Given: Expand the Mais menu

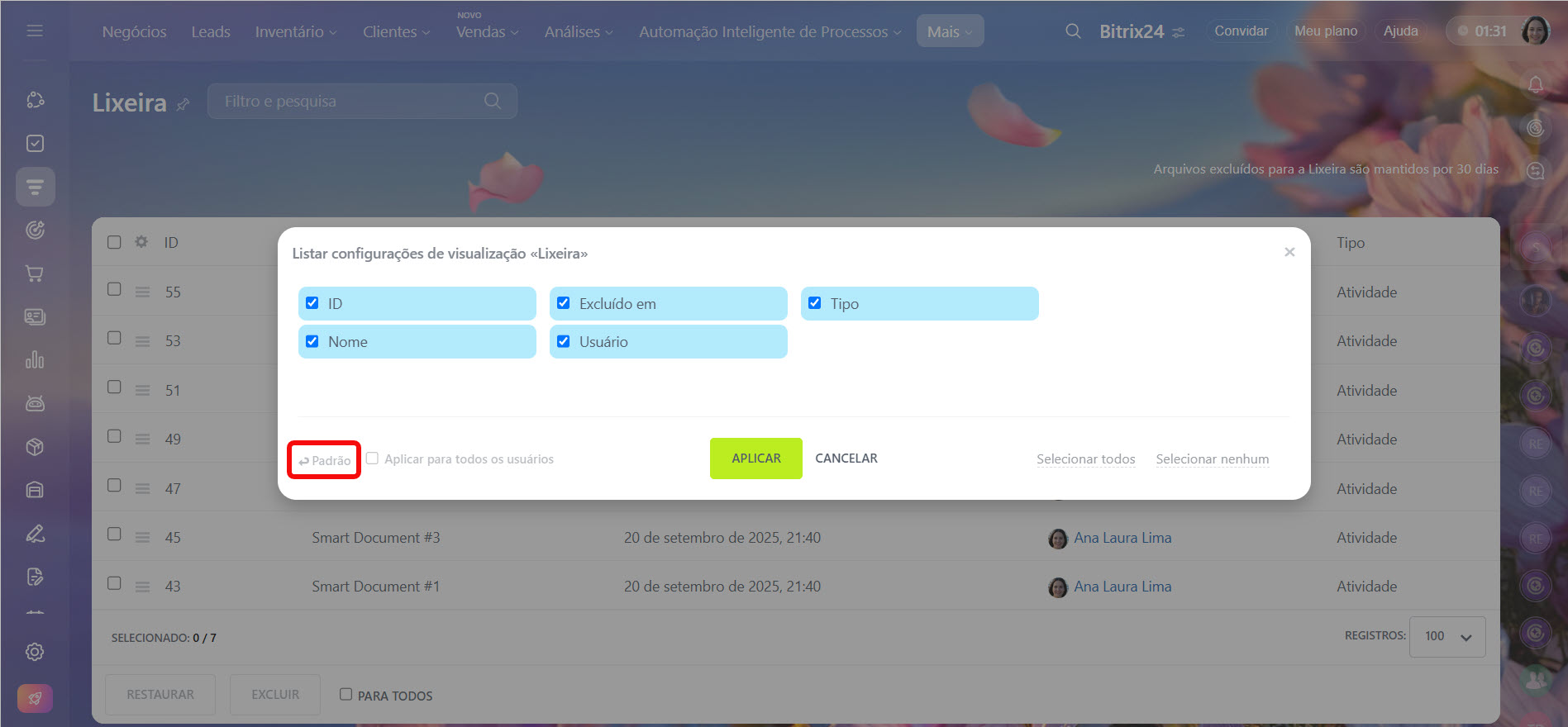Looking at the screenshot, I should (949, 31).
